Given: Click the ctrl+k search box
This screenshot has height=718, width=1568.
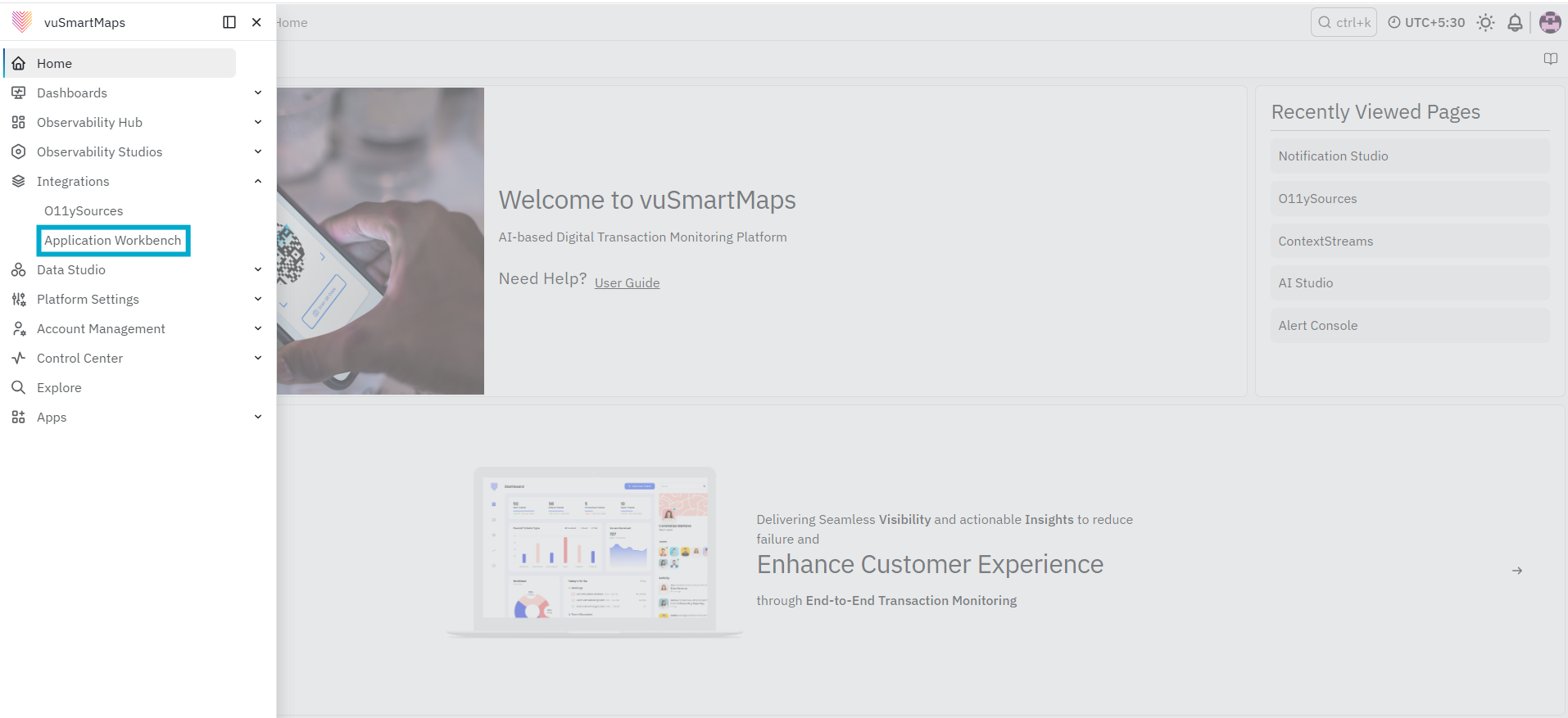Looking at the screenshot, I should coord(1344,23).
